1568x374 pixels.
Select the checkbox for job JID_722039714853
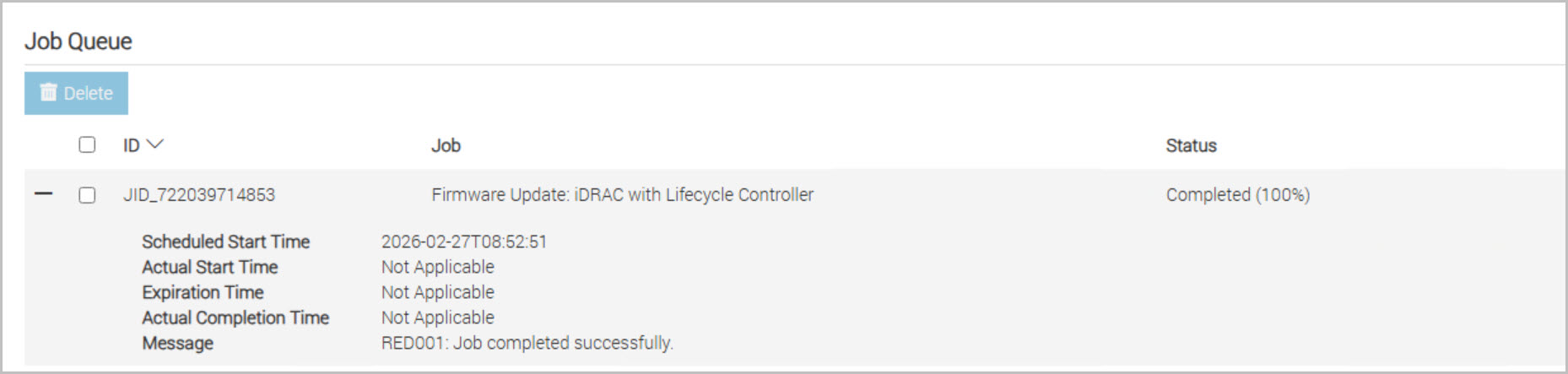coord(87,195)
